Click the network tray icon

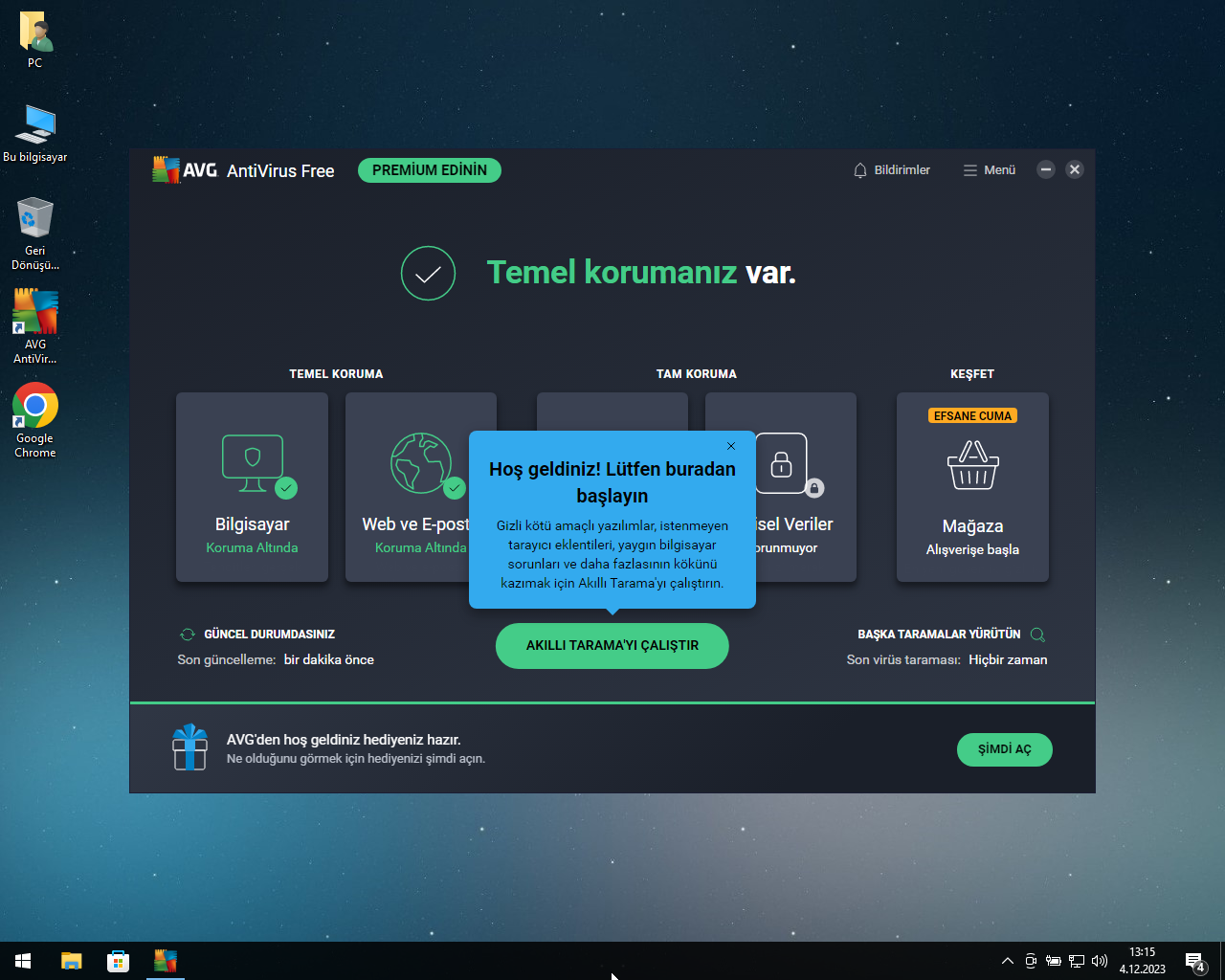point(1077,961)
